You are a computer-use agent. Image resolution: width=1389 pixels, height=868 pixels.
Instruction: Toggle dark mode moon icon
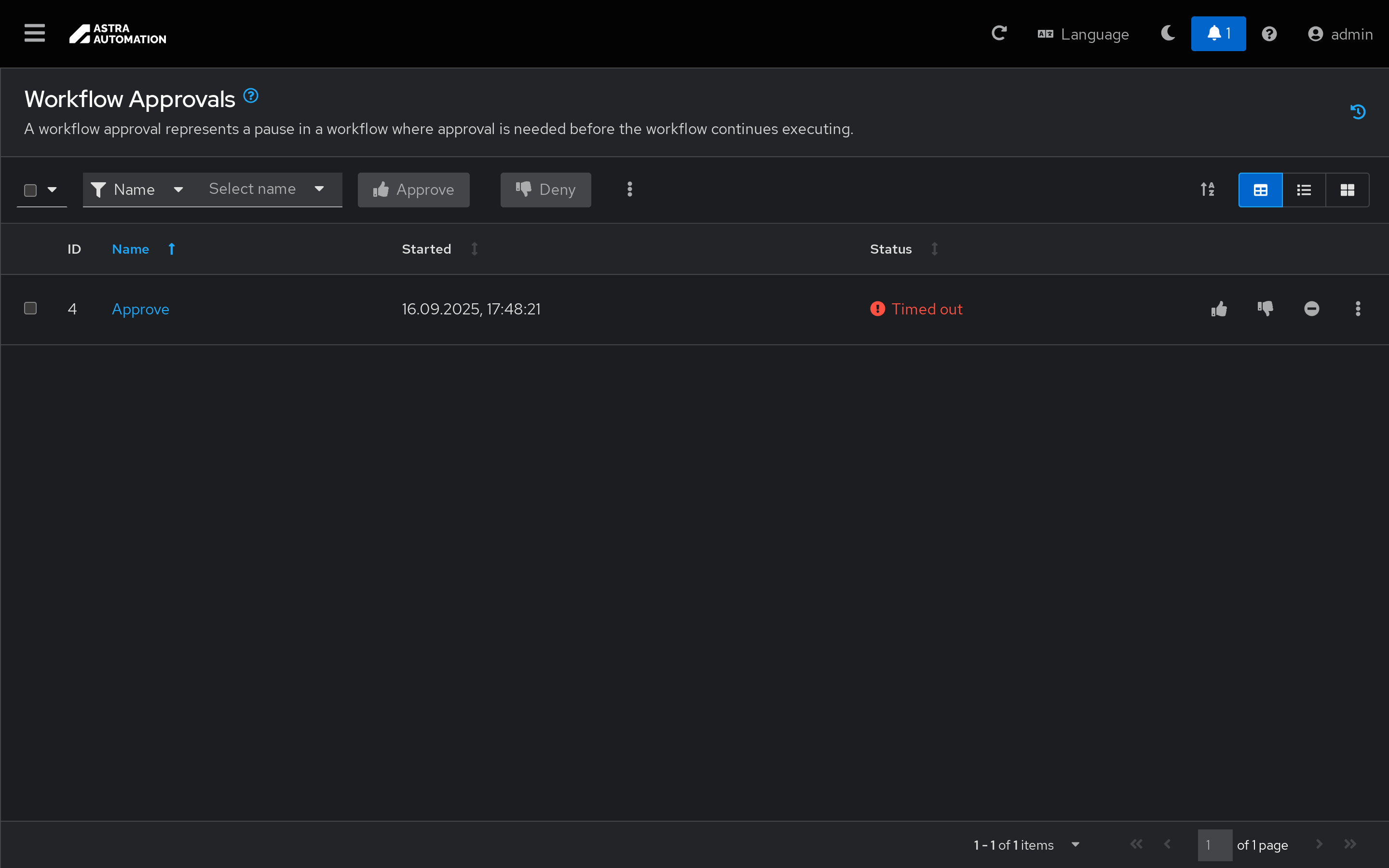click(1168, 33)
